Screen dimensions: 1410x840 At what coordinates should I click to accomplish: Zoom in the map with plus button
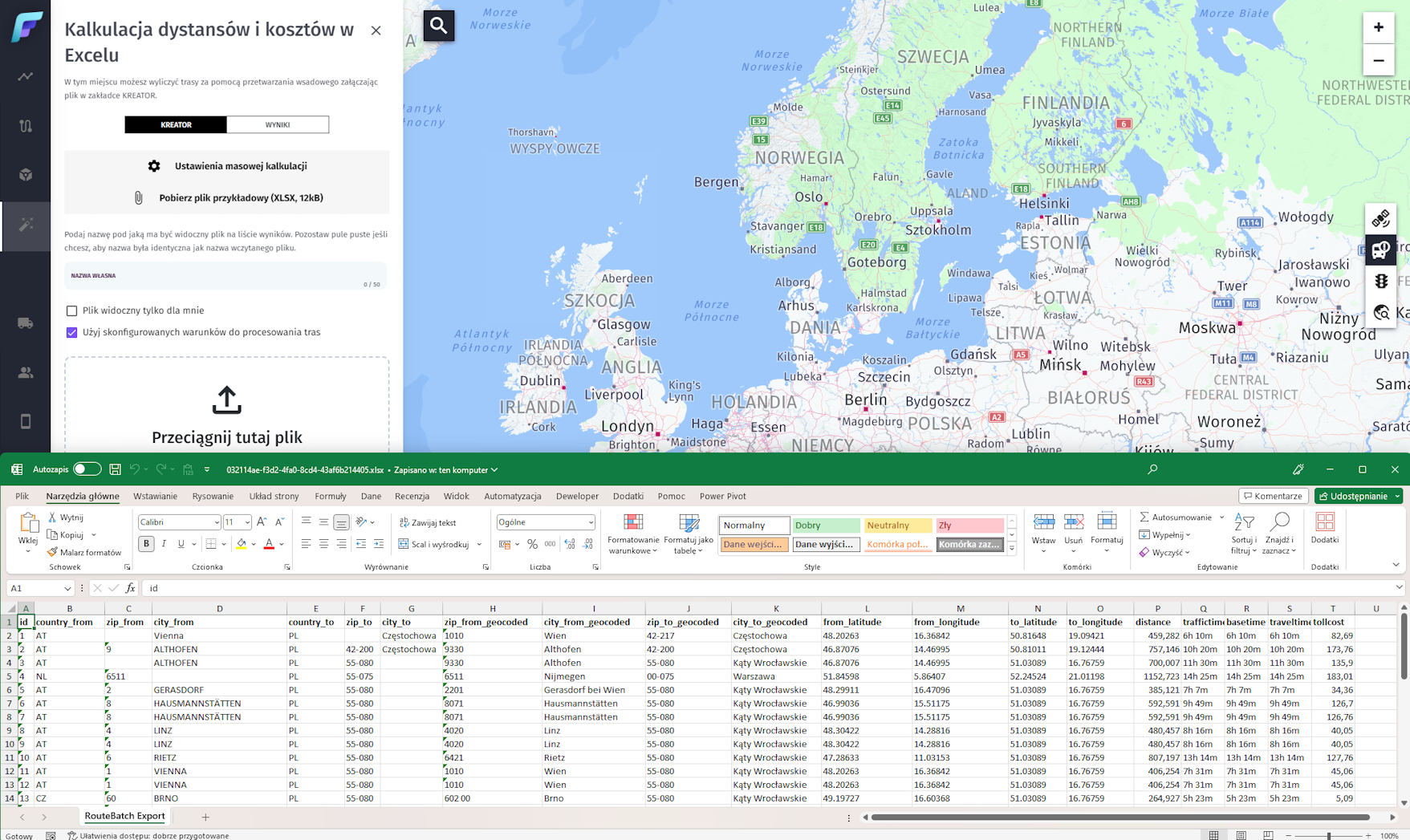click(1378, 27)
